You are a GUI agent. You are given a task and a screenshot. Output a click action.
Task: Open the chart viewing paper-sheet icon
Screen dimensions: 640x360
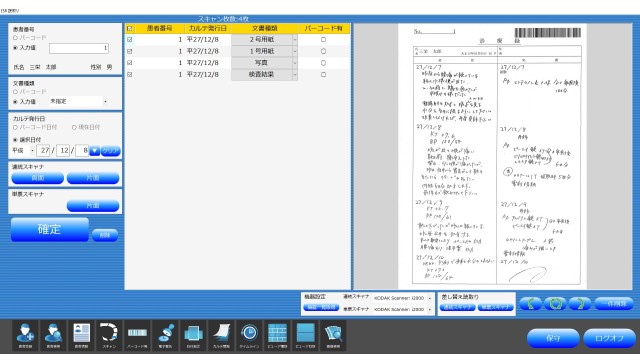[x=221, y=336]
